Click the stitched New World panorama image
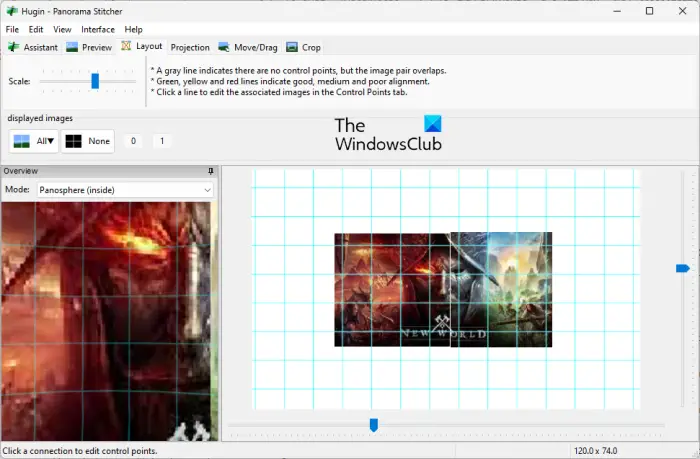Image resolution: width=700 pixels, height=459 pixels. [443, 289]
